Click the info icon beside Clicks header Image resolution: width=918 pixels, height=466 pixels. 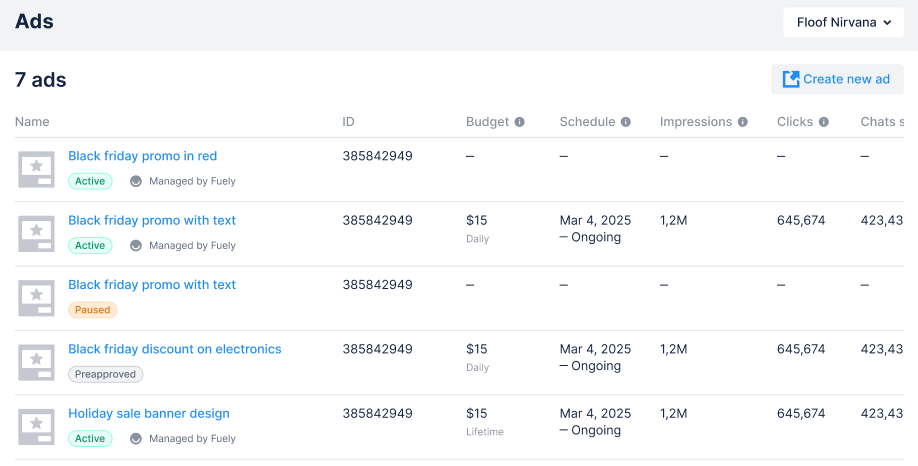pyautogui.click(x=824, y=122)
